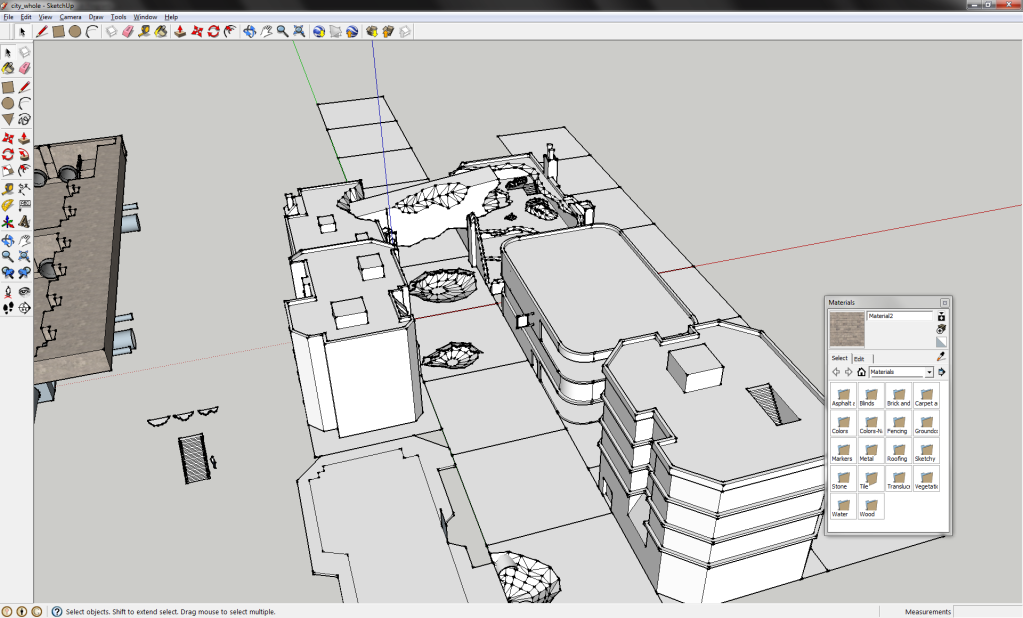
Task: Click the Get Models download icon
Action: click(x=372, y=31)
